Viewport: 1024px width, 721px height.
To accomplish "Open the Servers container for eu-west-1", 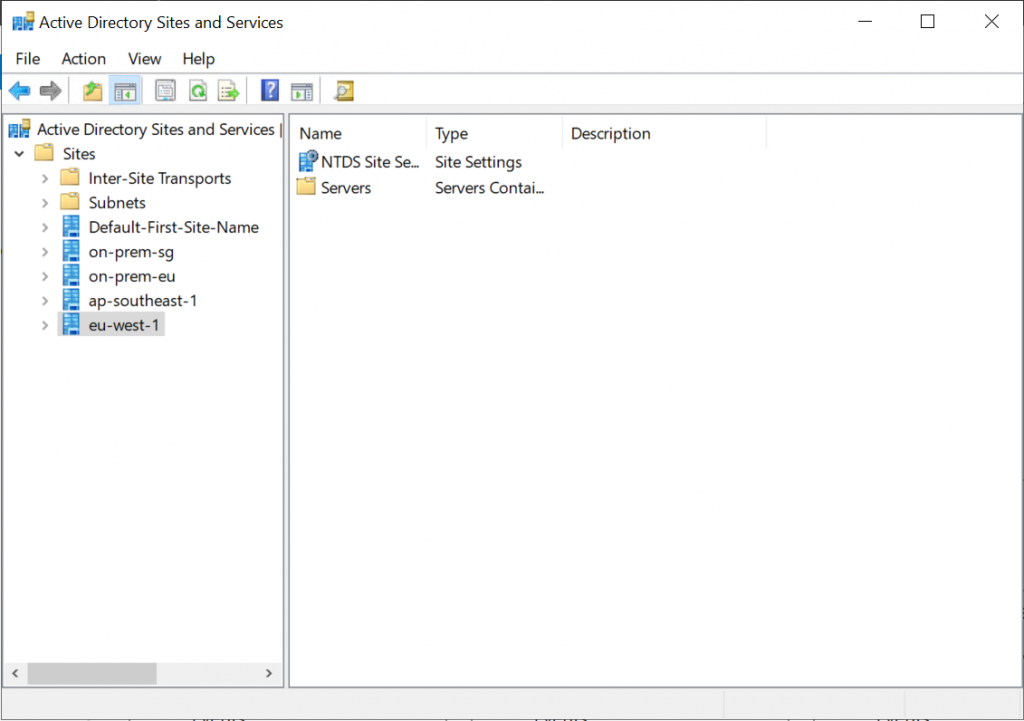I will click(x=345, y=187).
